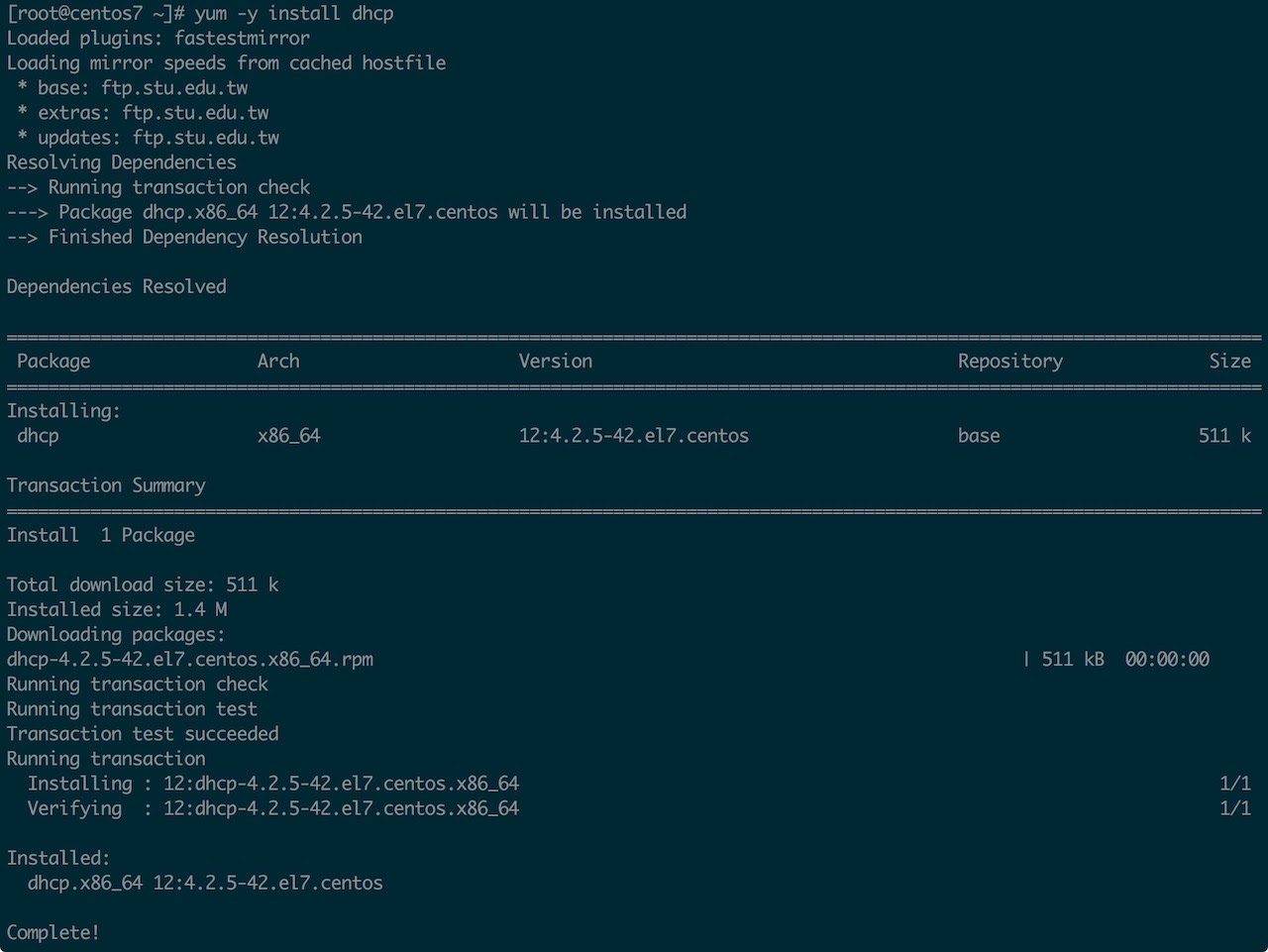The image size is (1268, 952).
Task: Click the Arch column header
Action: [x=278, y=361]
